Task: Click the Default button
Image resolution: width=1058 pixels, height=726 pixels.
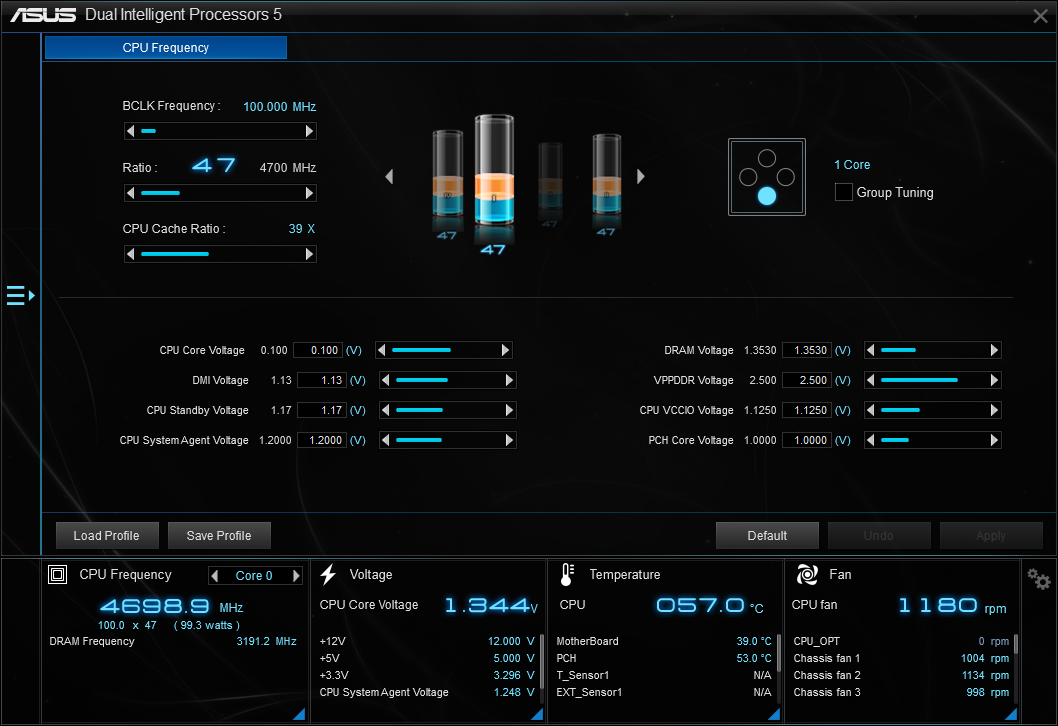Action: coord(767,536)
